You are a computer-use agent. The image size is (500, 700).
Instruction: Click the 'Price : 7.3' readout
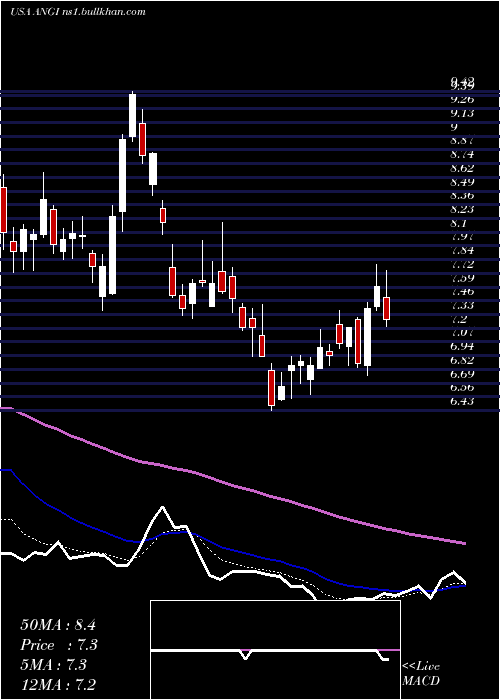click(59, 645)
